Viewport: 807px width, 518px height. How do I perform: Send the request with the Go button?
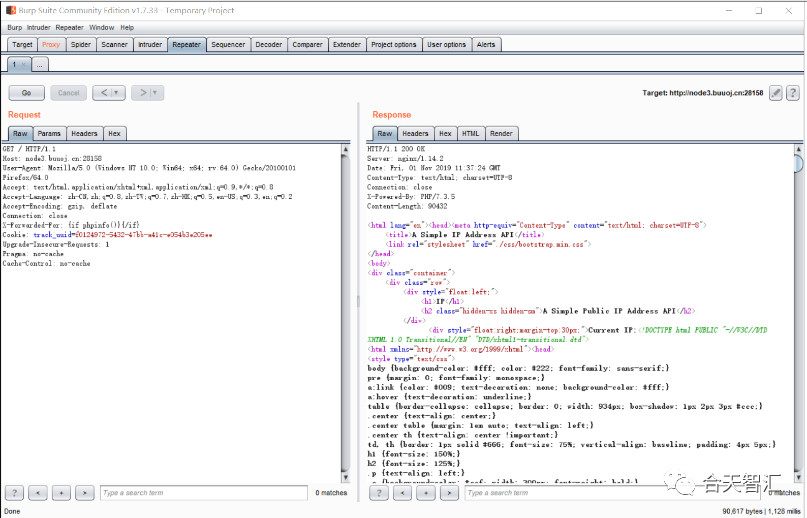[26, 93]
